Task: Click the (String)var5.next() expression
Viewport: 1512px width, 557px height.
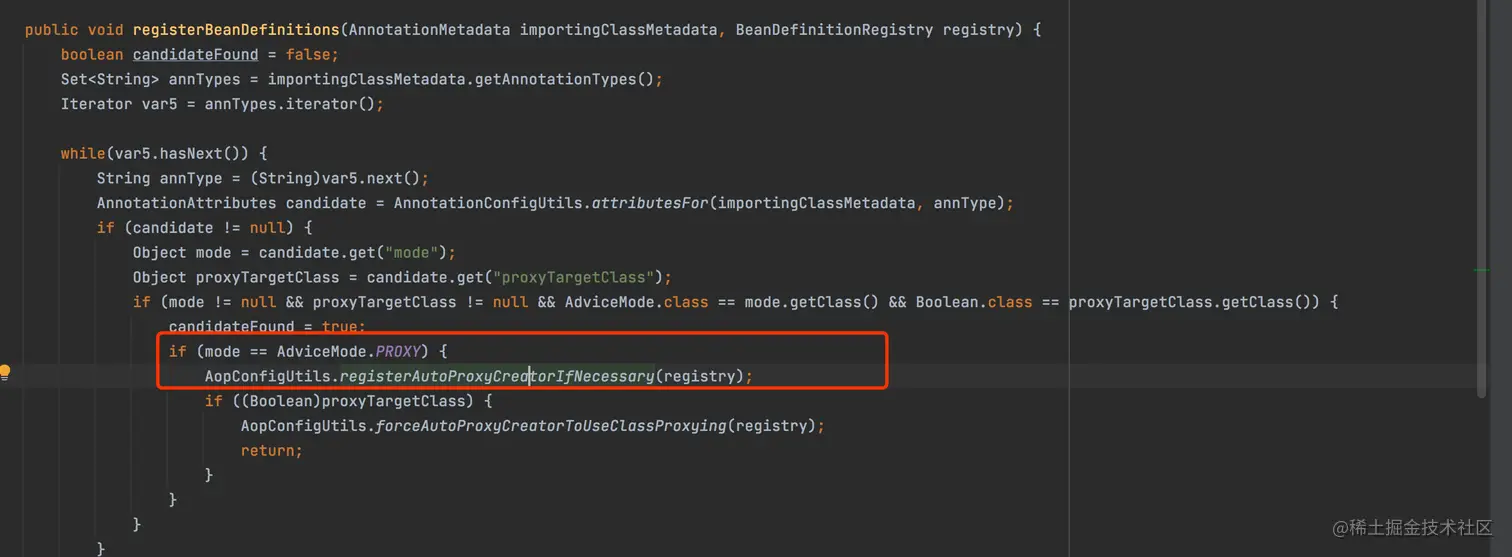Action: point(335,178)
